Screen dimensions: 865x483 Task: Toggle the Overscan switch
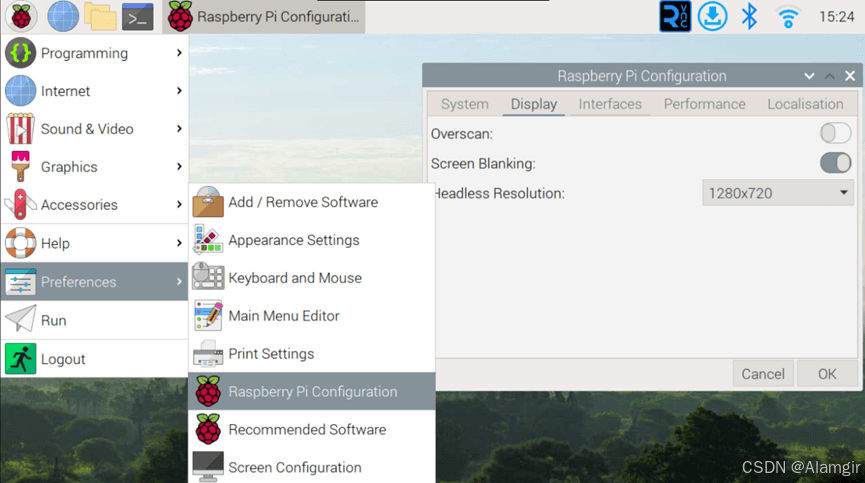pos(835,133)
